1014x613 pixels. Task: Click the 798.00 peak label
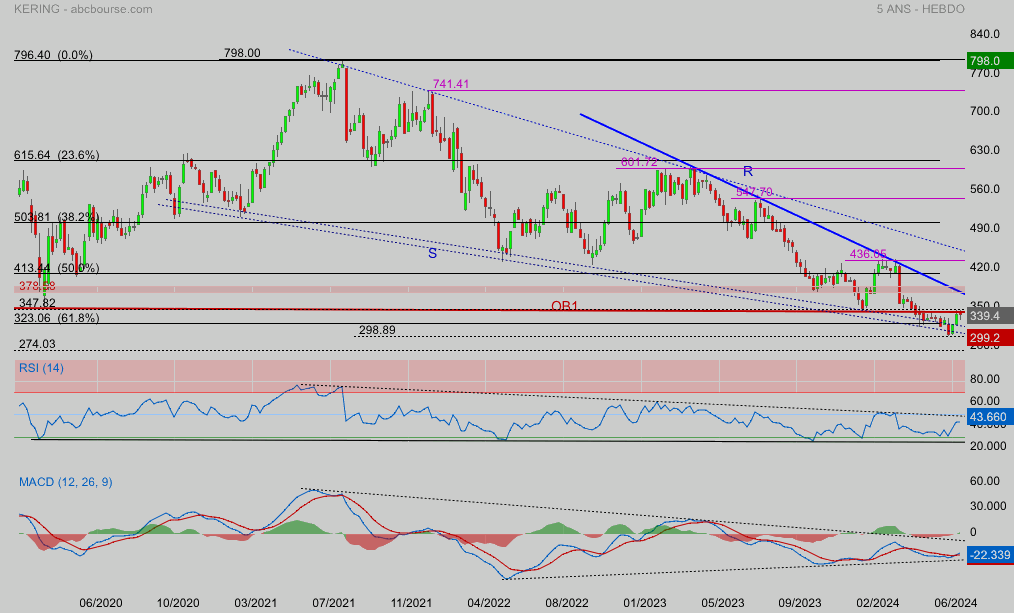pos(243,53)
